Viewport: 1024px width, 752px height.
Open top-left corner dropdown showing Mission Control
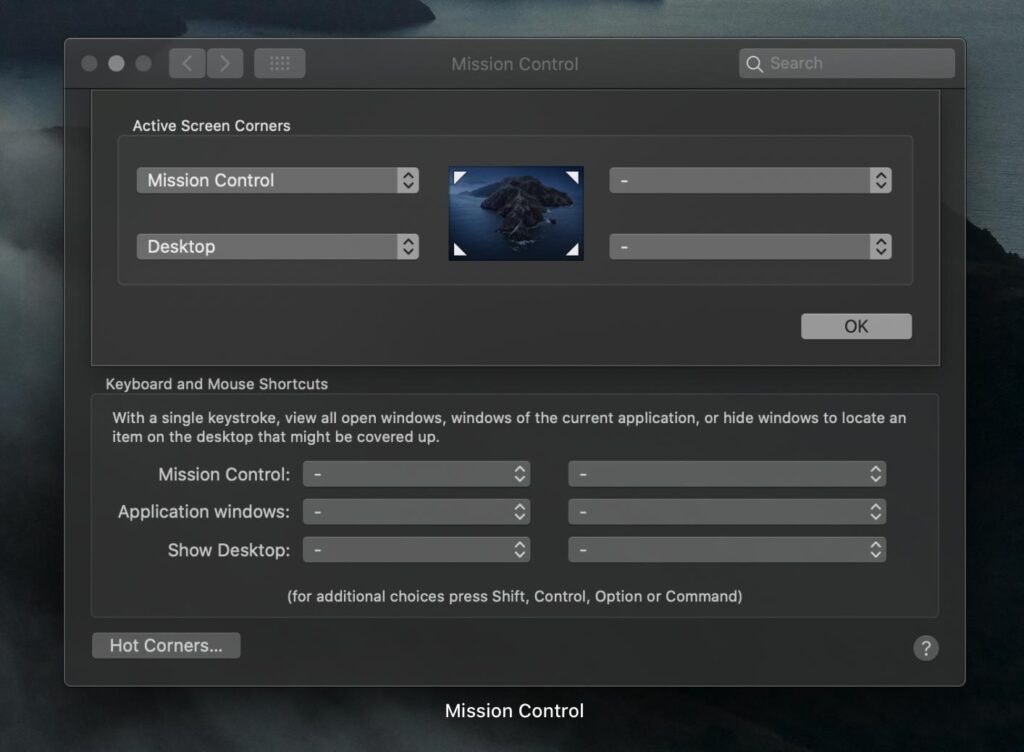coord(278,180)
